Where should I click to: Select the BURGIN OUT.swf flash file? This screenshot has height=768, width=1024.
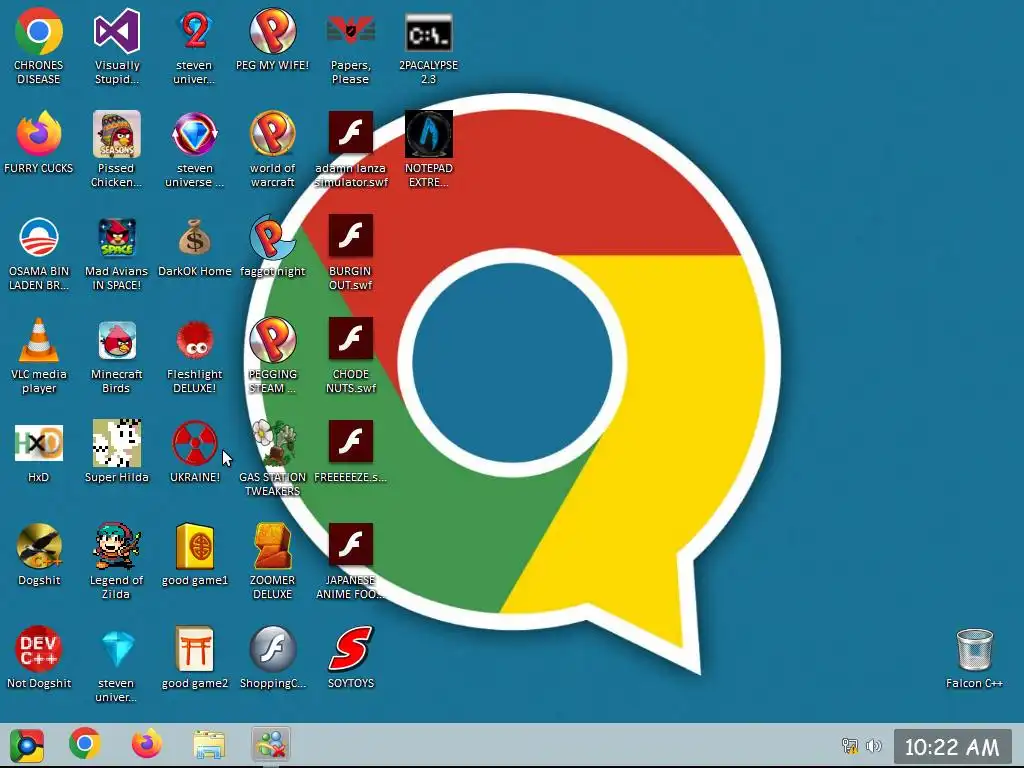click(x=351, y=236)
